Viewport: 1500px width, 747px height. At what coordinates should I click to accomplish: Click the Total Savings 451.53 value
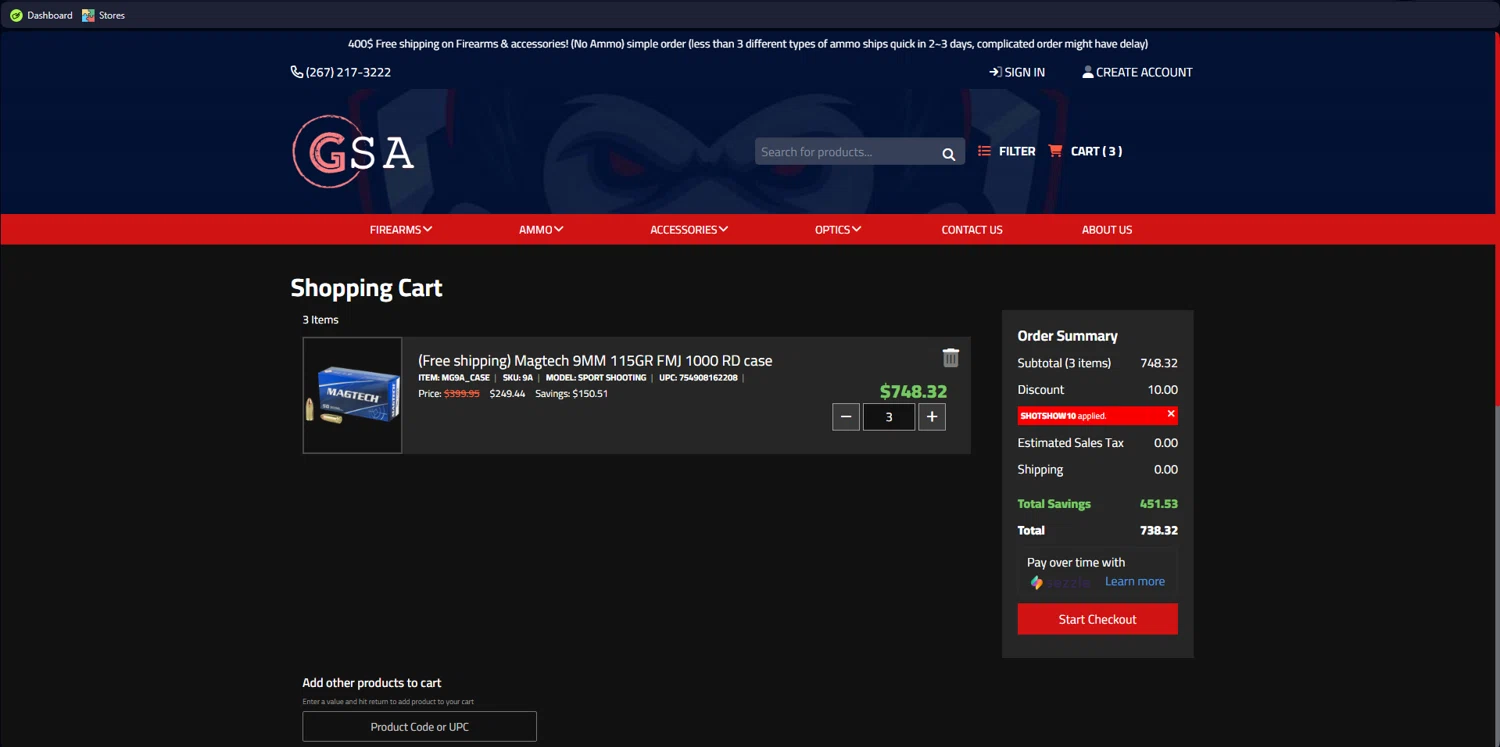tap(1159, 504)
